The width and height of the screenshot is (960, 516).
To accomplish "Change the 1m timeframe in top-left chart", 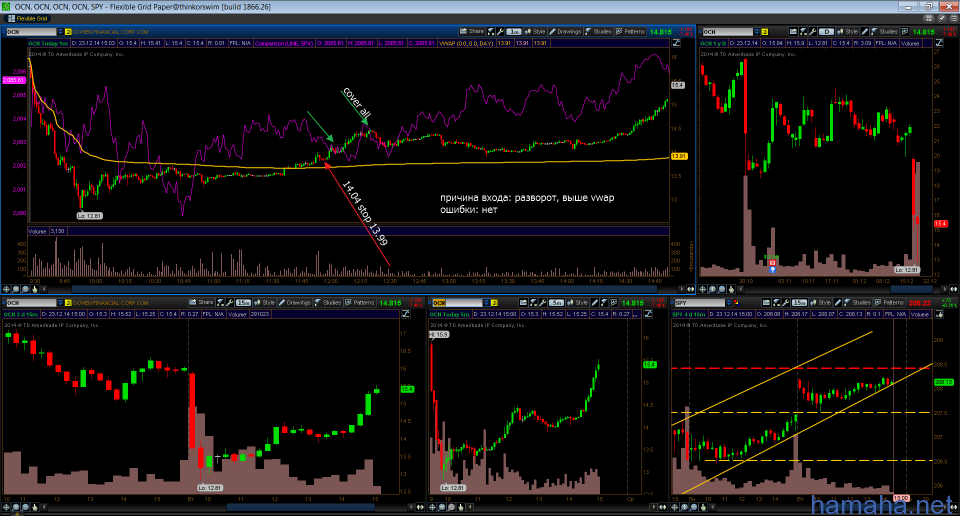I will coord(514,31).
